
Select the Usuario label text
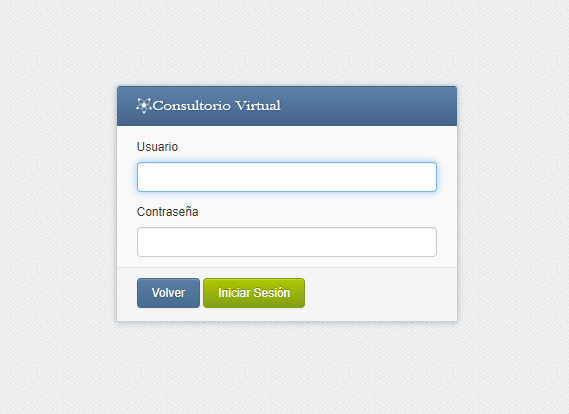157,147
